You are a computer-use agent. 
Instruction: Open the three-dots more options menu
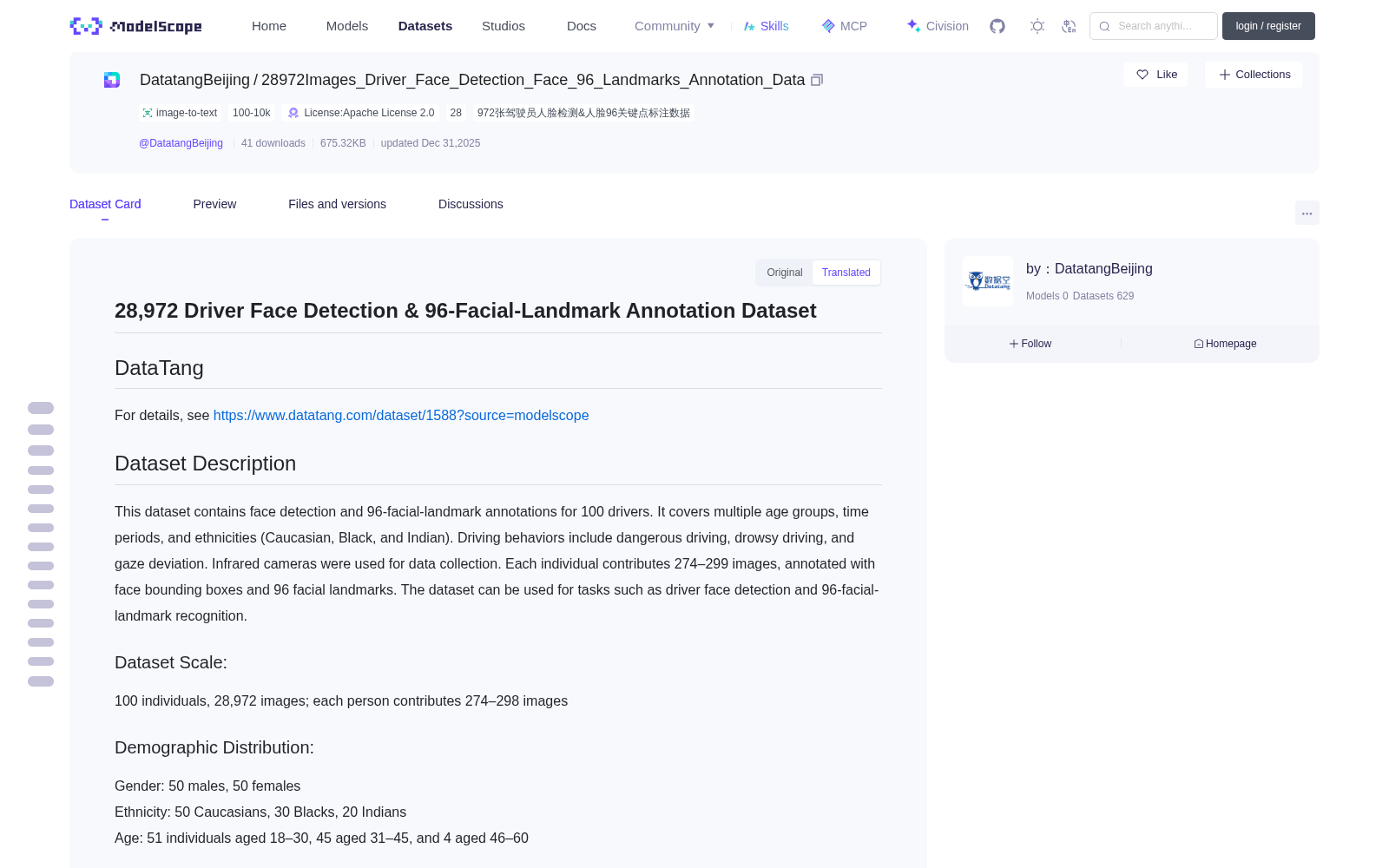point(1307,213)
